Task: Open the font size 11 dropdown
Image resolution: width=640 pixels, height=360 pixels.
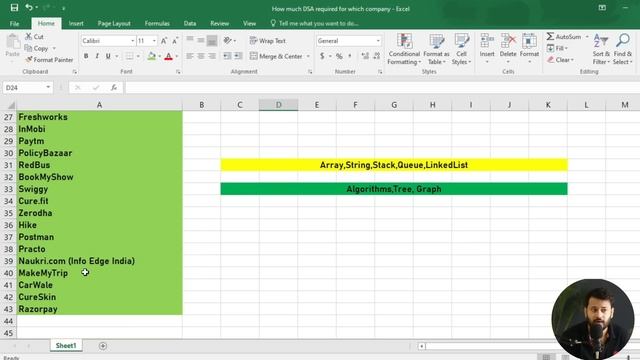Action: click(x=154, y=41)
